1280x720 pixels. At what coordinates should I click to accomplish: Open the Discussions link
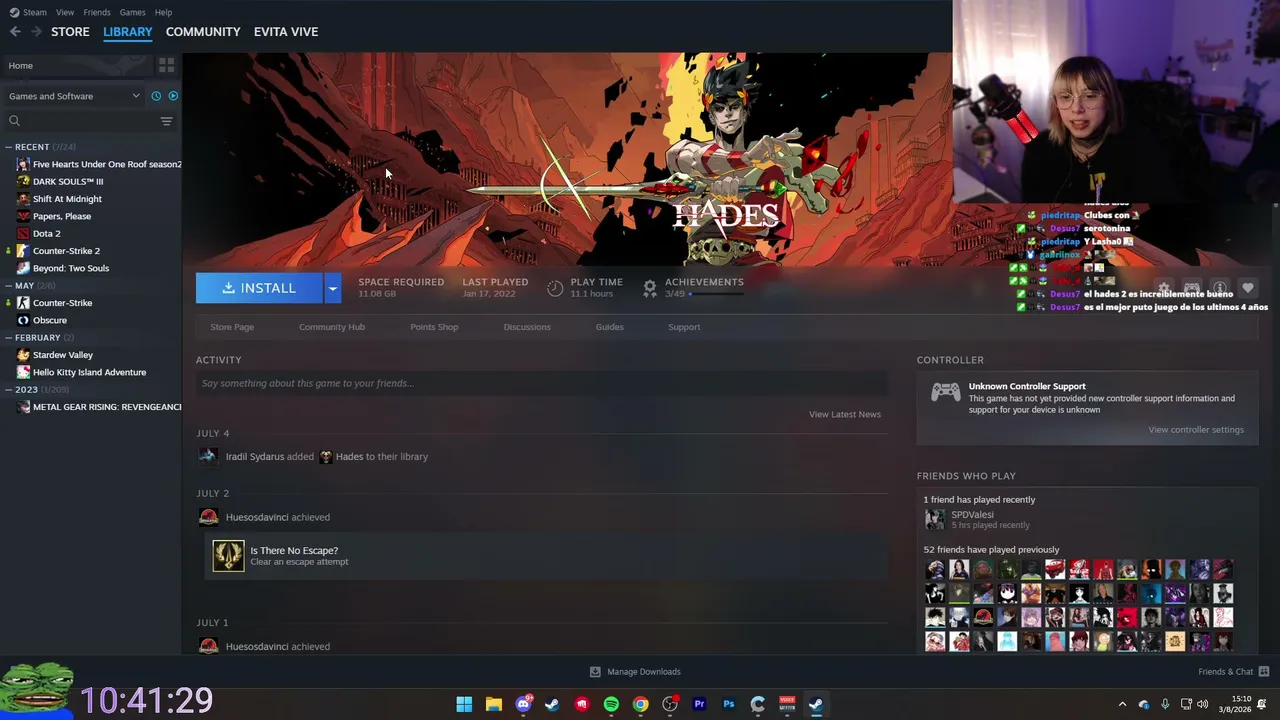(527, 327)
